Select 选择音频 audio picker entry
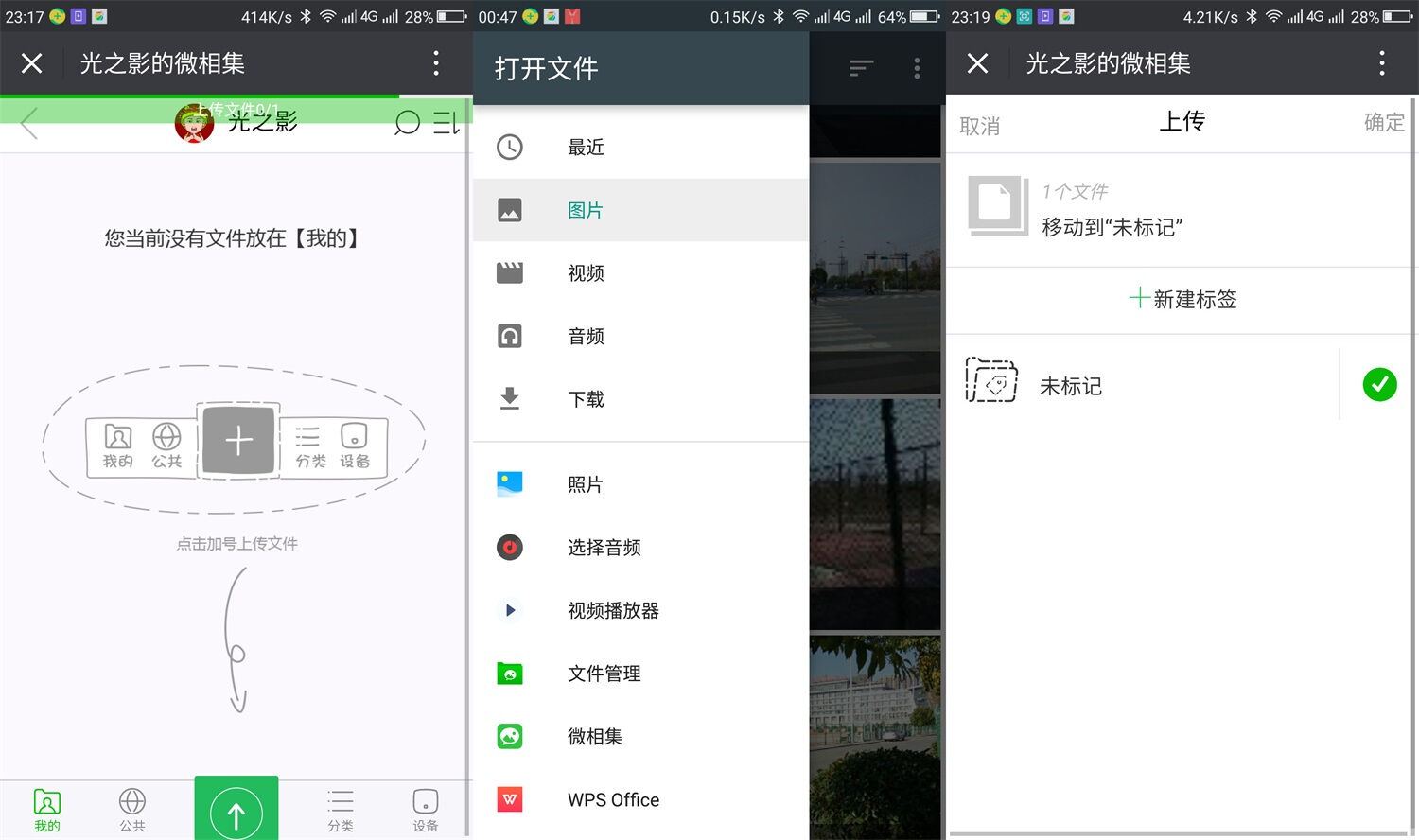The width and height of the screenshot is (1419, 840). (604, 548)
